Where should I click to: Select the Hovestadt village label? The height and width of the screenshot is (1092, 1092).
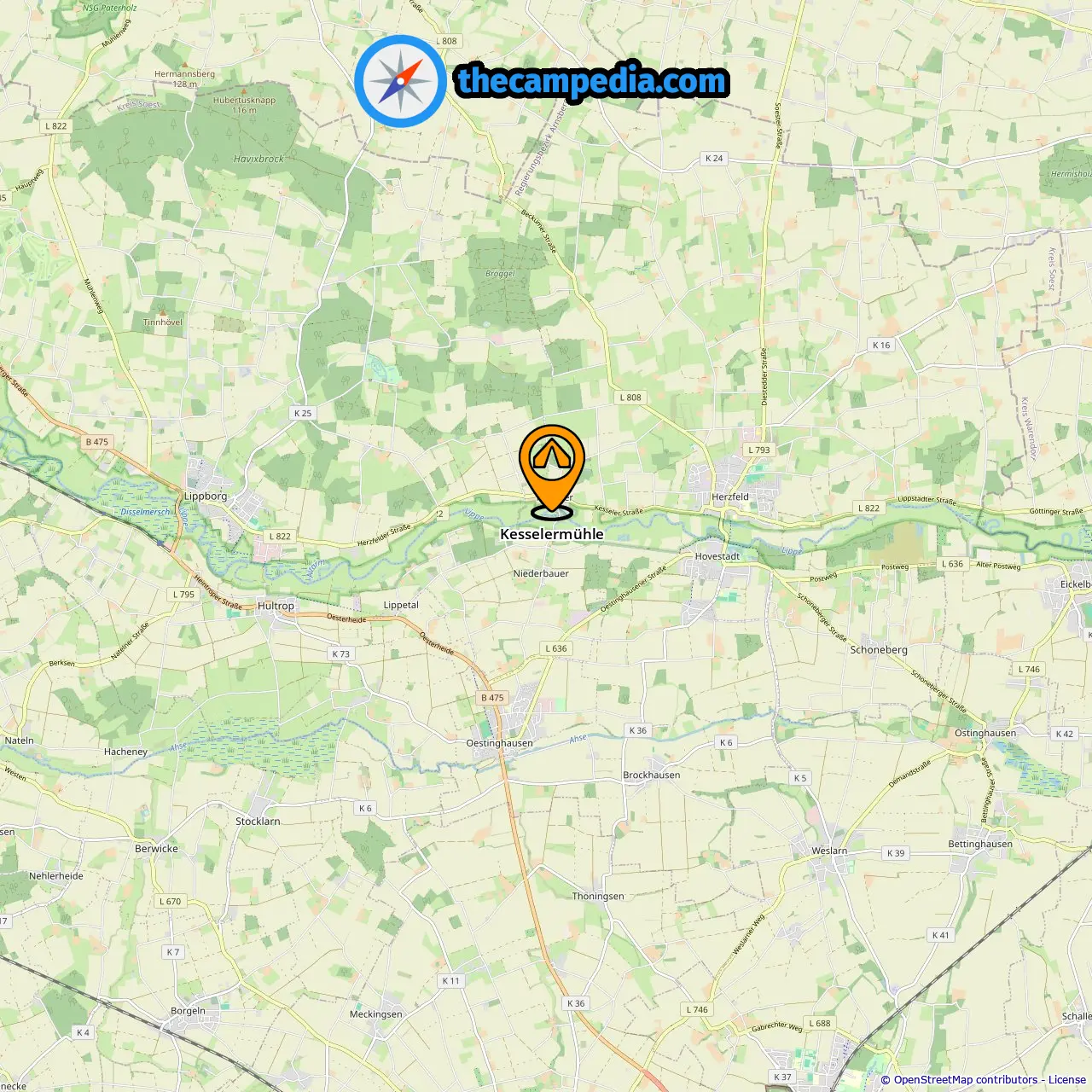click(x=717, y=556)
